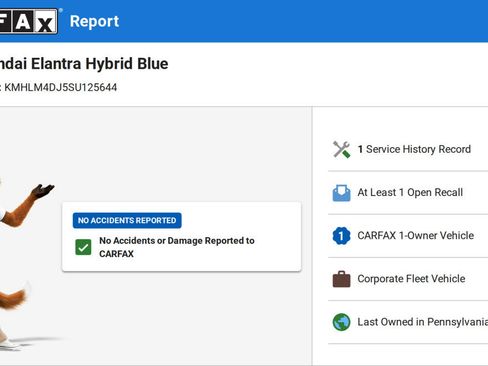488x366 pixels.
Task: Click the green checkmark box
Action: click(83, 247)
